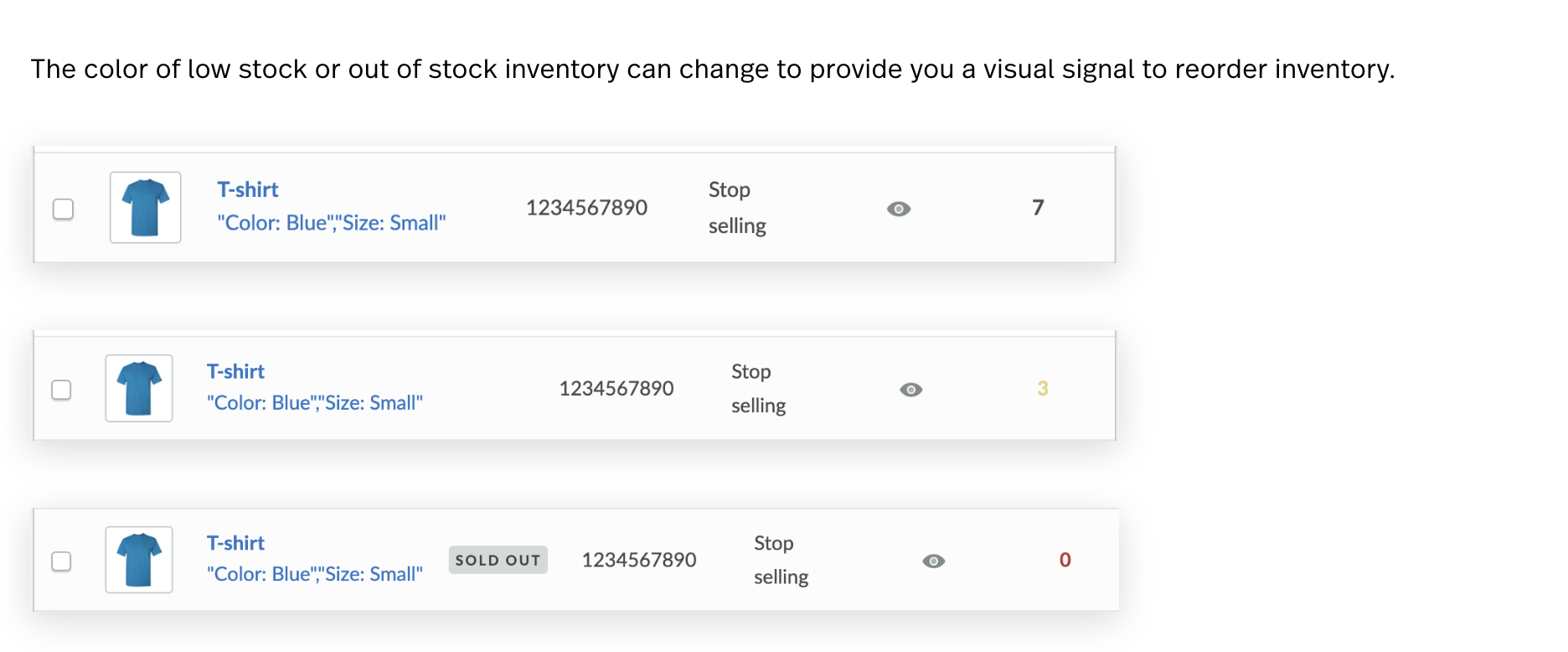Click the SOLD OUT badge
Viewport: 1568px width, 652px height.
click(x=498, y=560)
